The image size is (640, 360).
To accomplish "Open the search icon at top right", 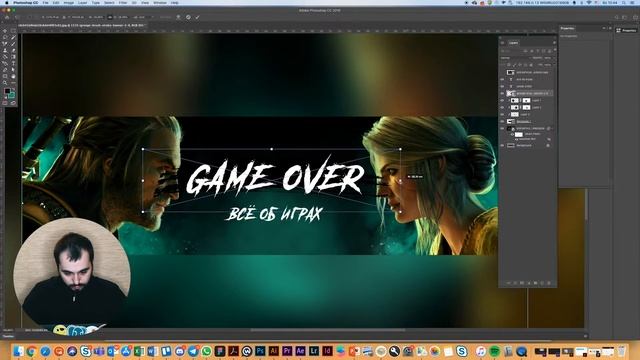I will pos(616,17).
